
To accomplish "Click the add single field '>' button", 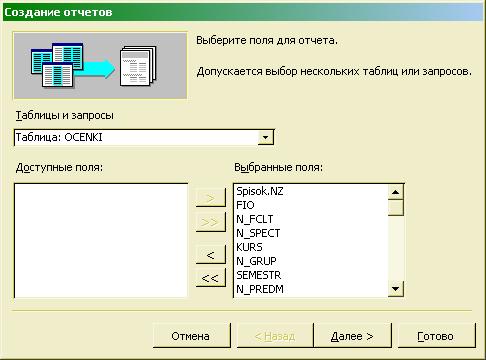I will (211, 198).
